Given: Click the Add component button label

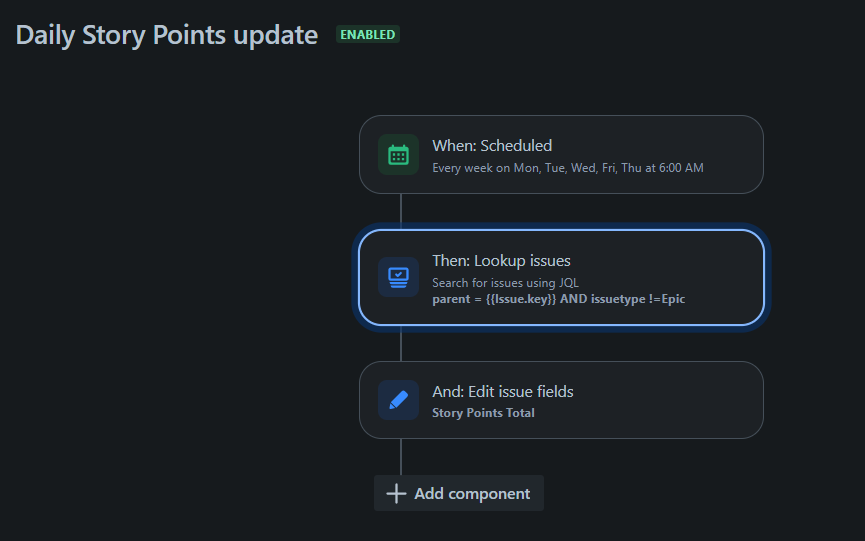Looking at the screenshot, I should coord(472,493).
